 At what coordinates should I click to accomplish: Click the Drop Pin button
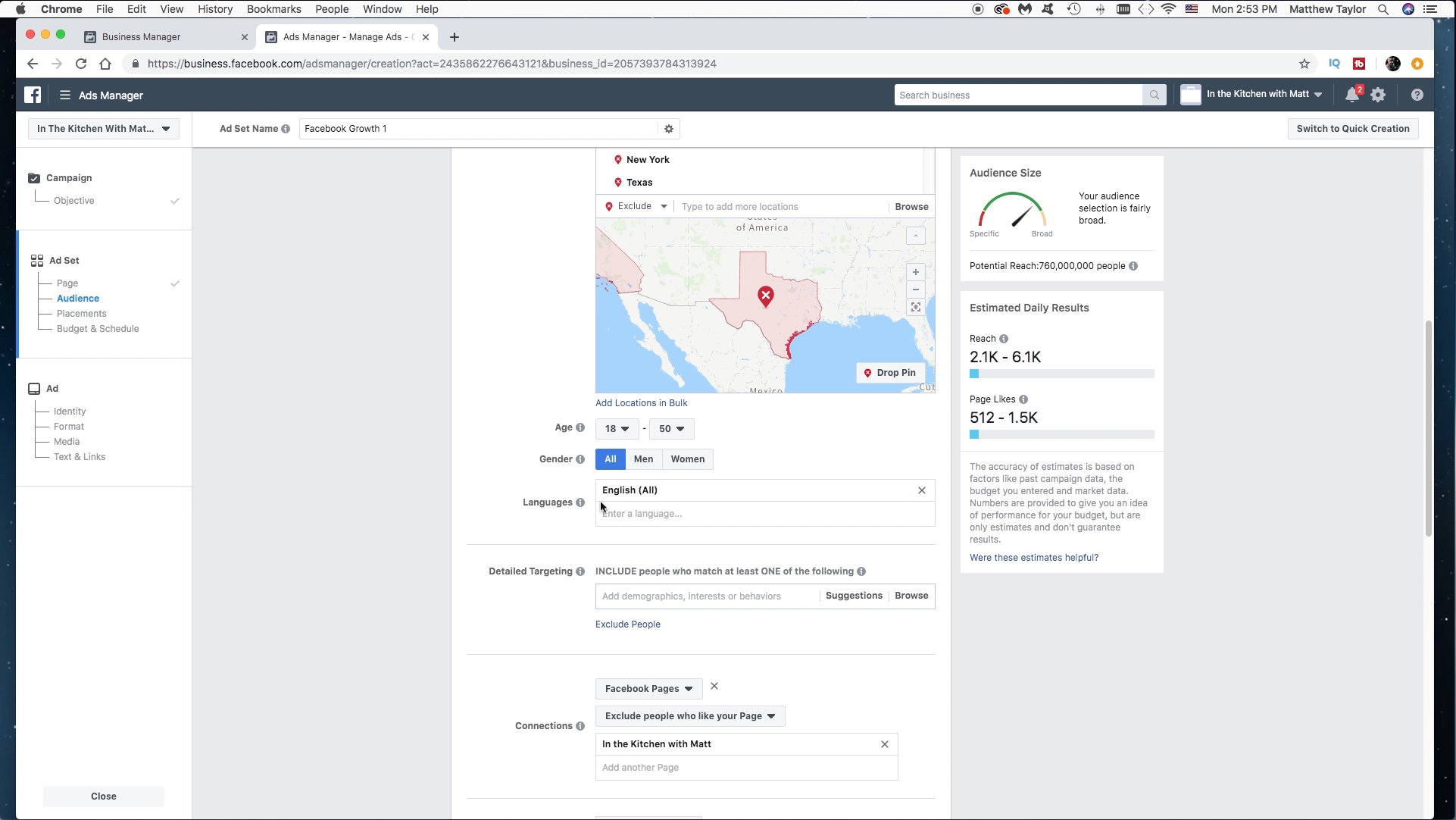coord(891,373)
